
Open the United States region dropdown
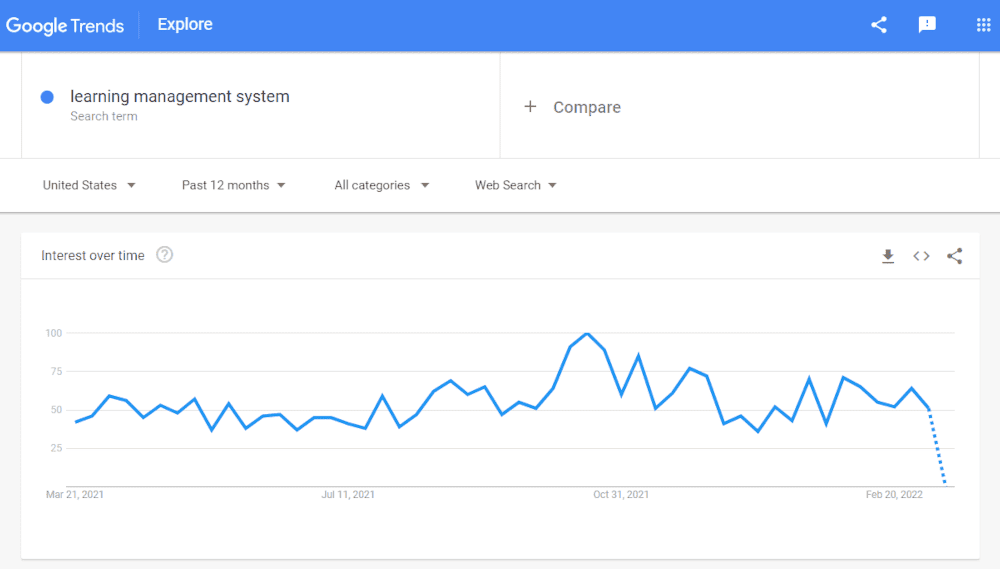point(89,185)
